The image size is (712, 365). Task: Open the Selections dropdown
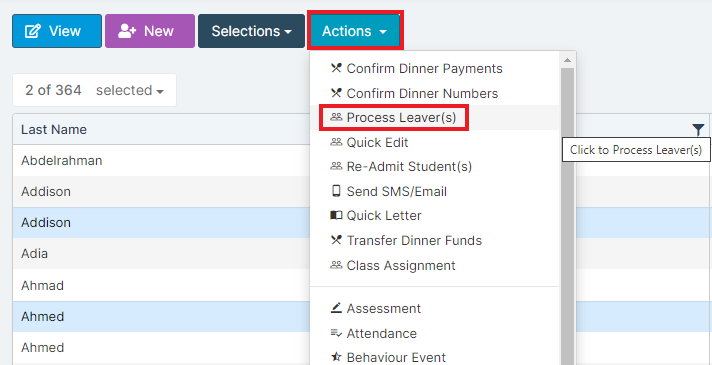(252, 31)
